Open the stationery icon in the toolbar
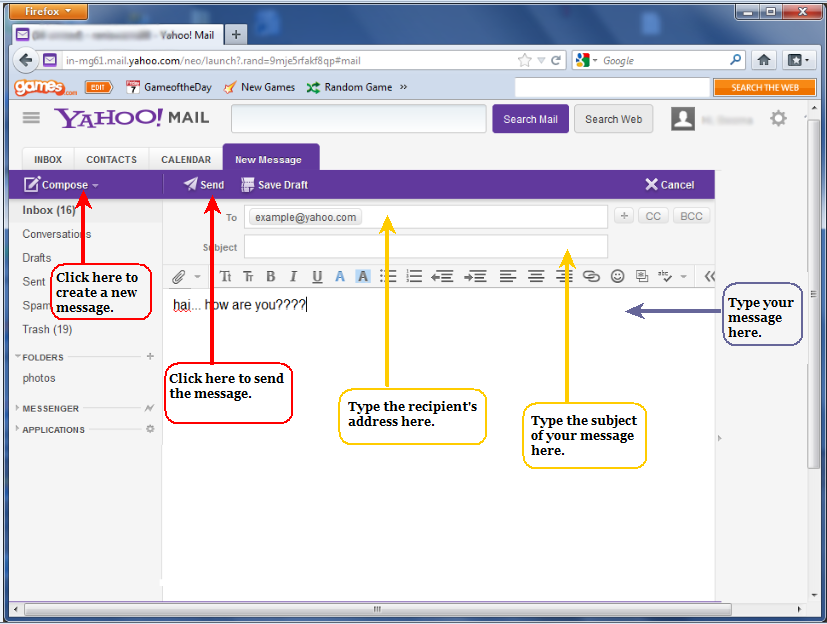827x624 pixels. [x=642, y=276]
